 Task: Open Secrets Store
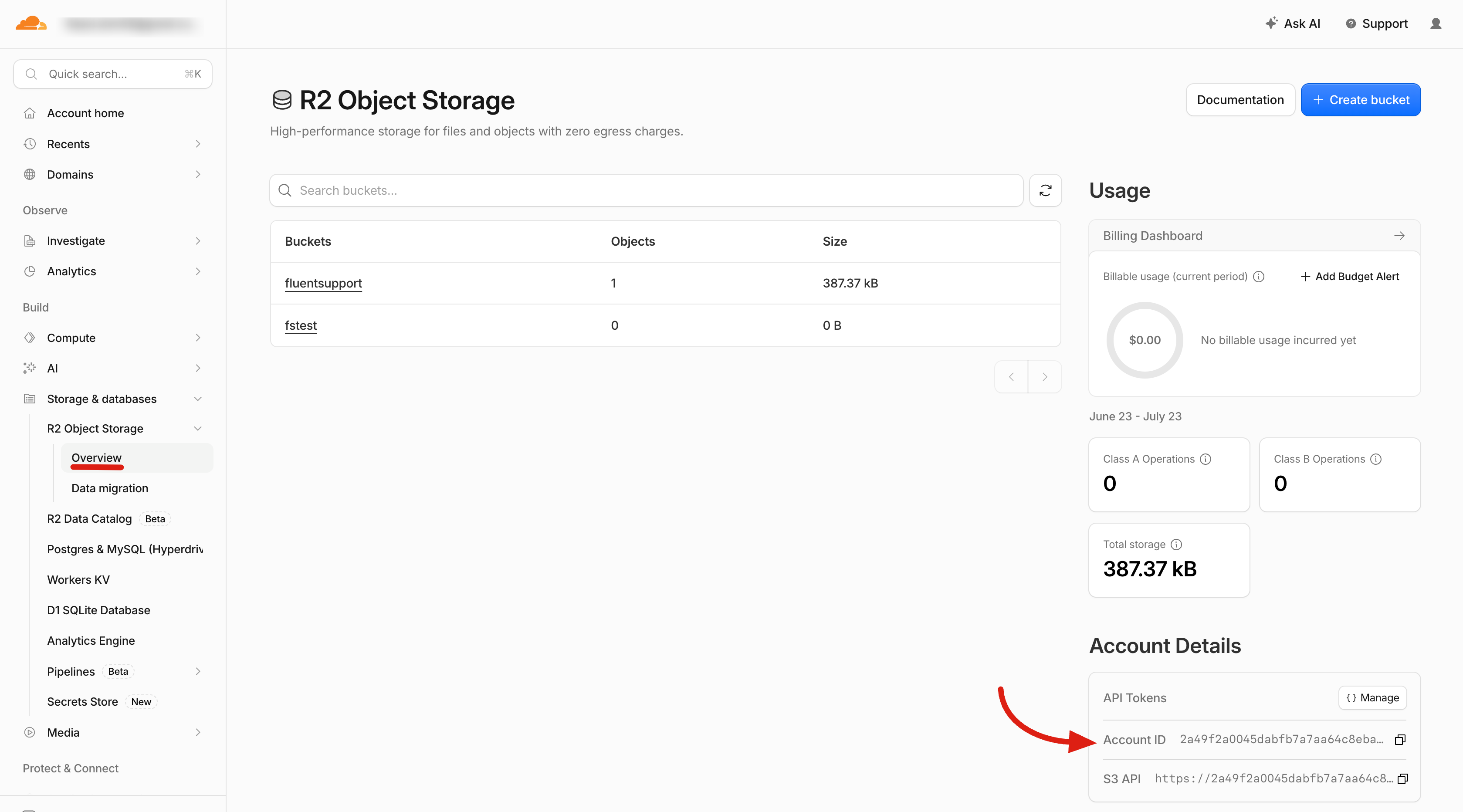click(x=82, y=702)
